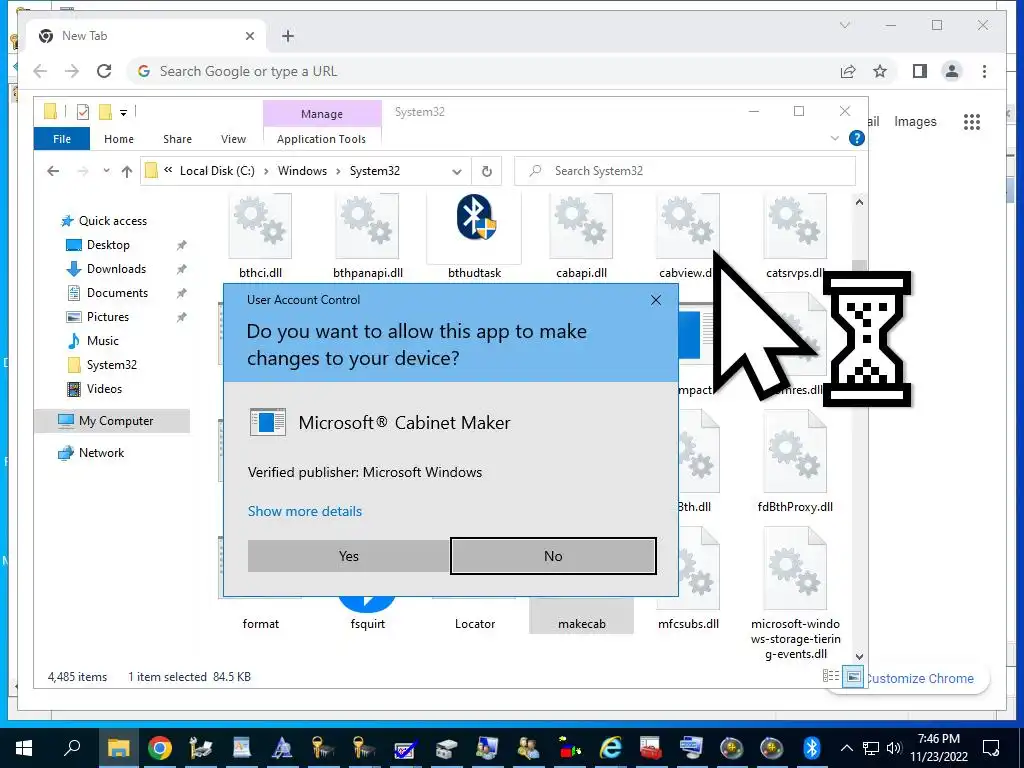This screenshot has width=1024, height=768.
Task: Open Windows Start menu
Action: 24,748
